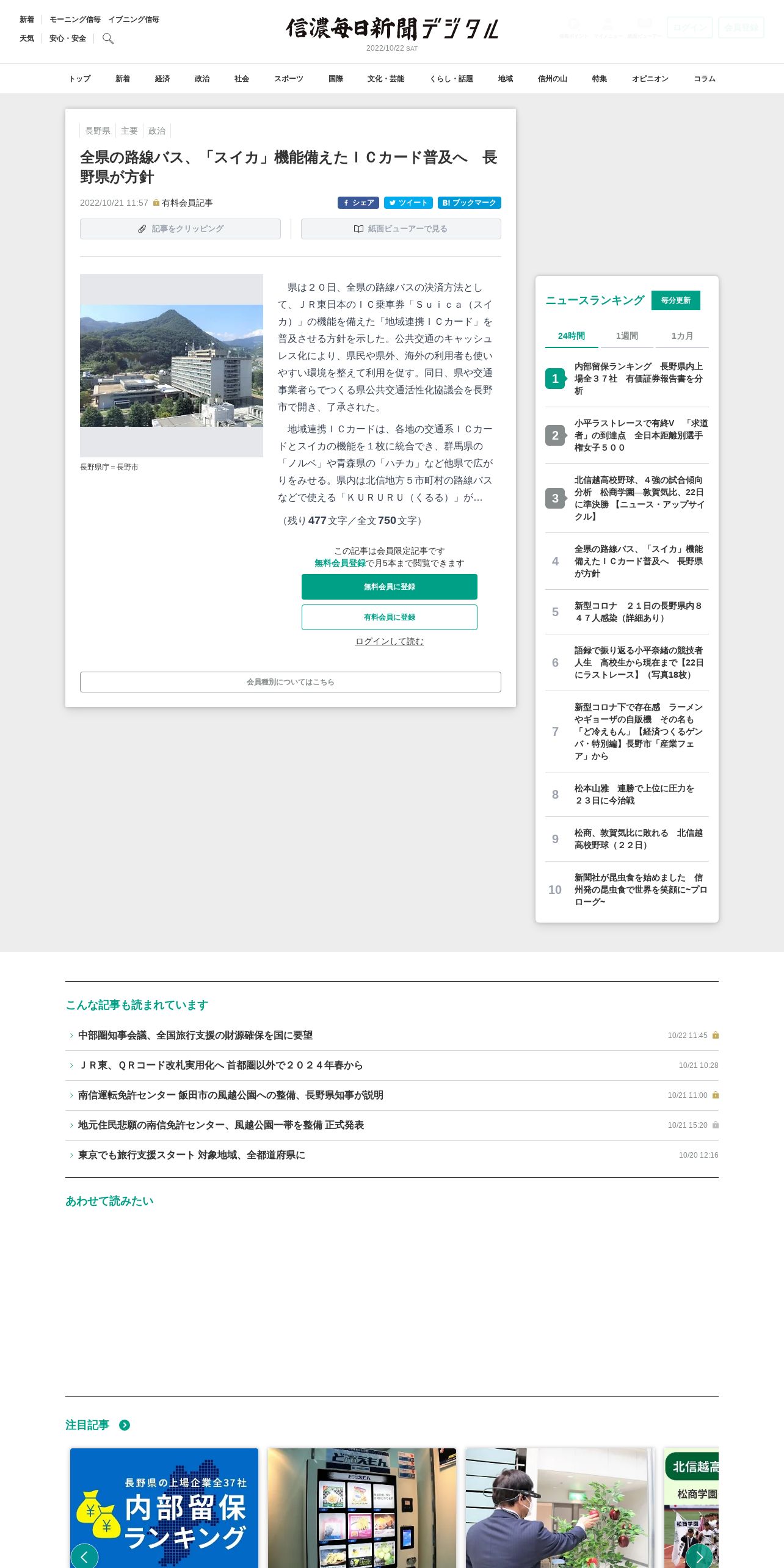Add a Hatena ブックマーク
784x1568 pixels.
470,203
